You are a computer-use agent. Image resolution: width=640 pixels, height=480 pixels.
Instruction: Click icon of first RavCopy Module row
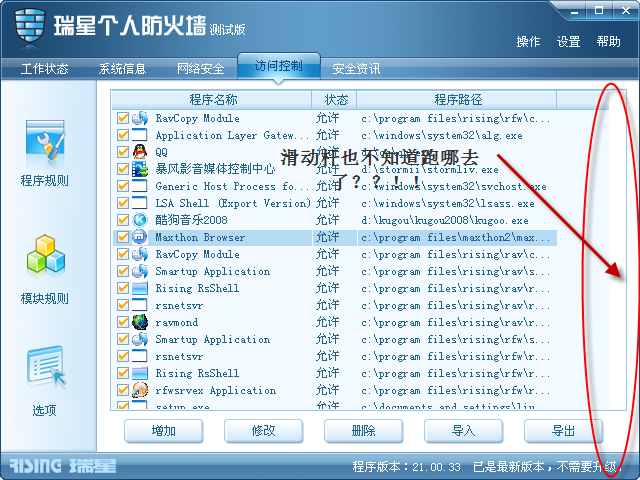click(x=140, y=118)
